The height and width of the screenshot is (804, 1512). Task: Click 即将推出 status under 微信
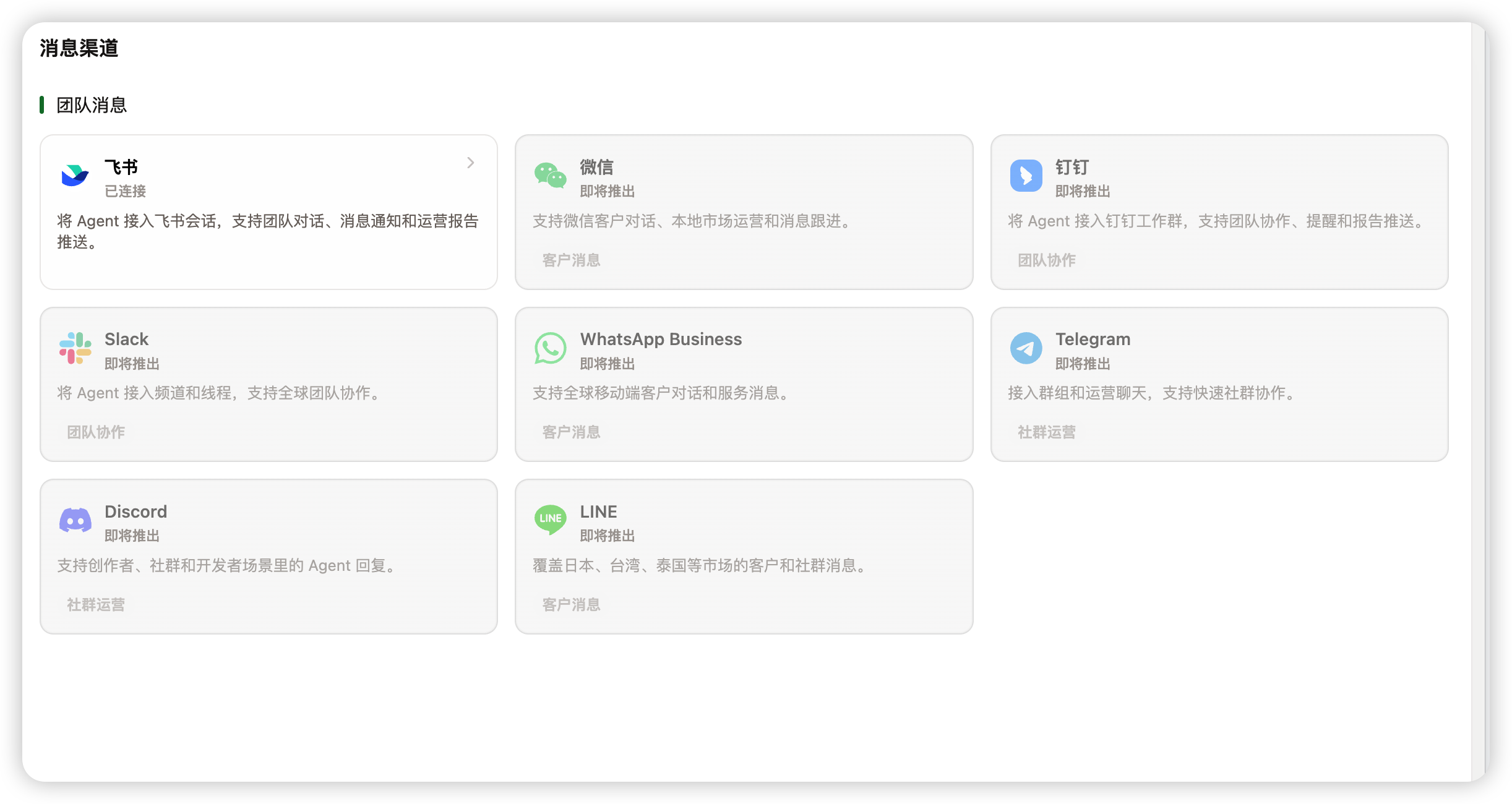click(x=608, y=191)
